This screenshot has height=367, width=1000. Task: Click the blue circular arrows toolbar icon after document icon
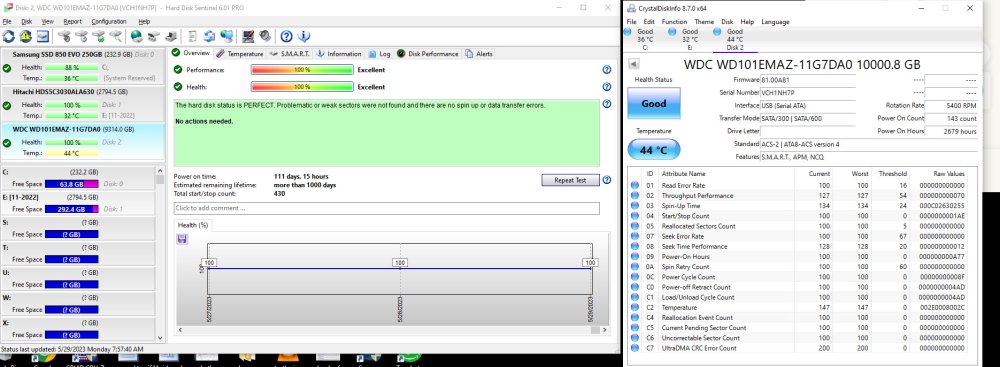tap(209, 36)
